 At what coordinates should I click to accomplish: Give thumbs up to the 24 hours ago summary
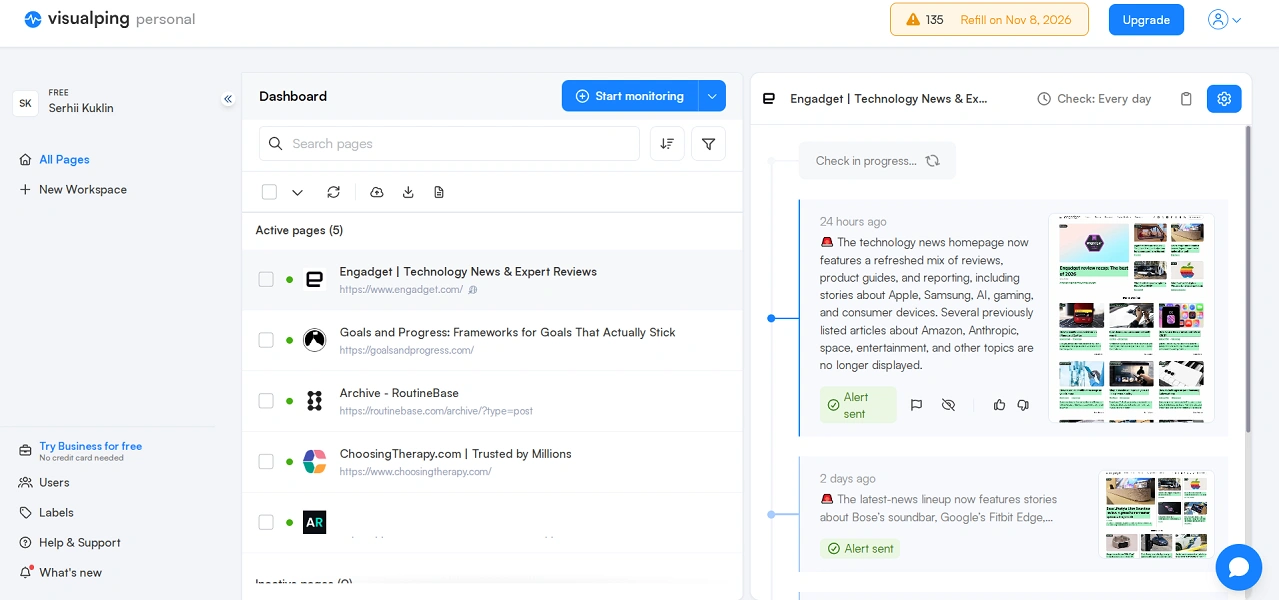click(x=999, y=405)
